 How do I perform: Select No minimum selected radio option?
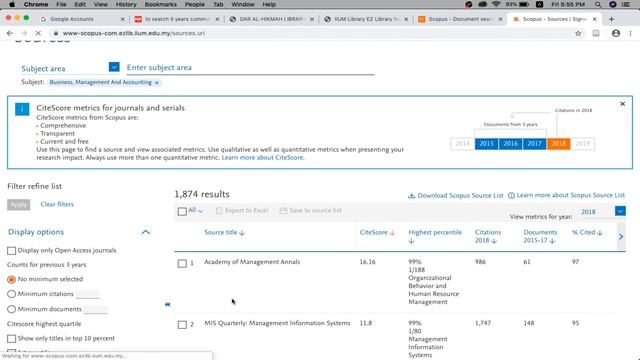tap(11, 280)
